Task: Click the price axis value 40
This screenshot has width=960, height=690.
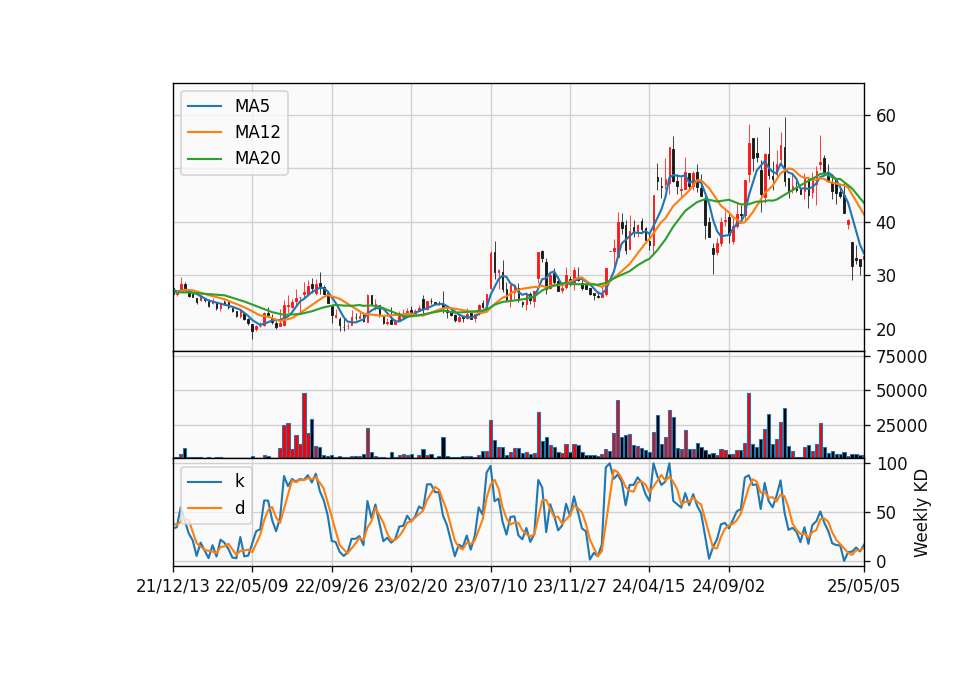Action: [x=886, y=223]
